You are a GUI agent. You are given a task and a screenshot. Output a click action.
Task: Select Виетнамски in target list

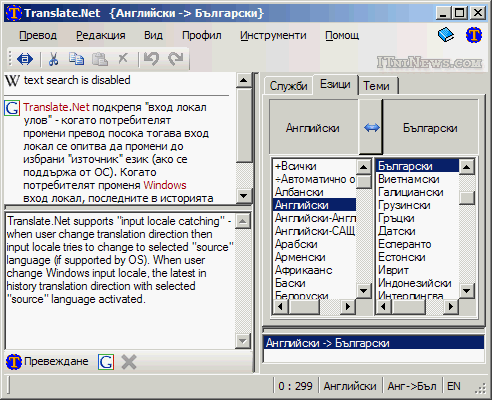(x=418, y=179)
